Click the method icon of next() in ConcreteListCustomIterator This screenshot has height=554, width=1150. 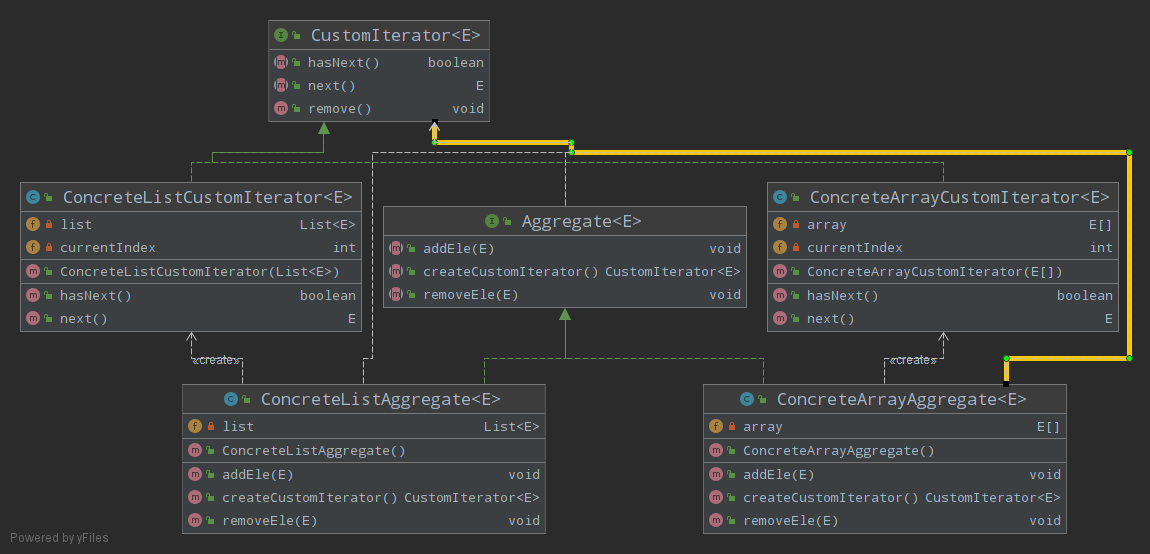click(32, 318)
